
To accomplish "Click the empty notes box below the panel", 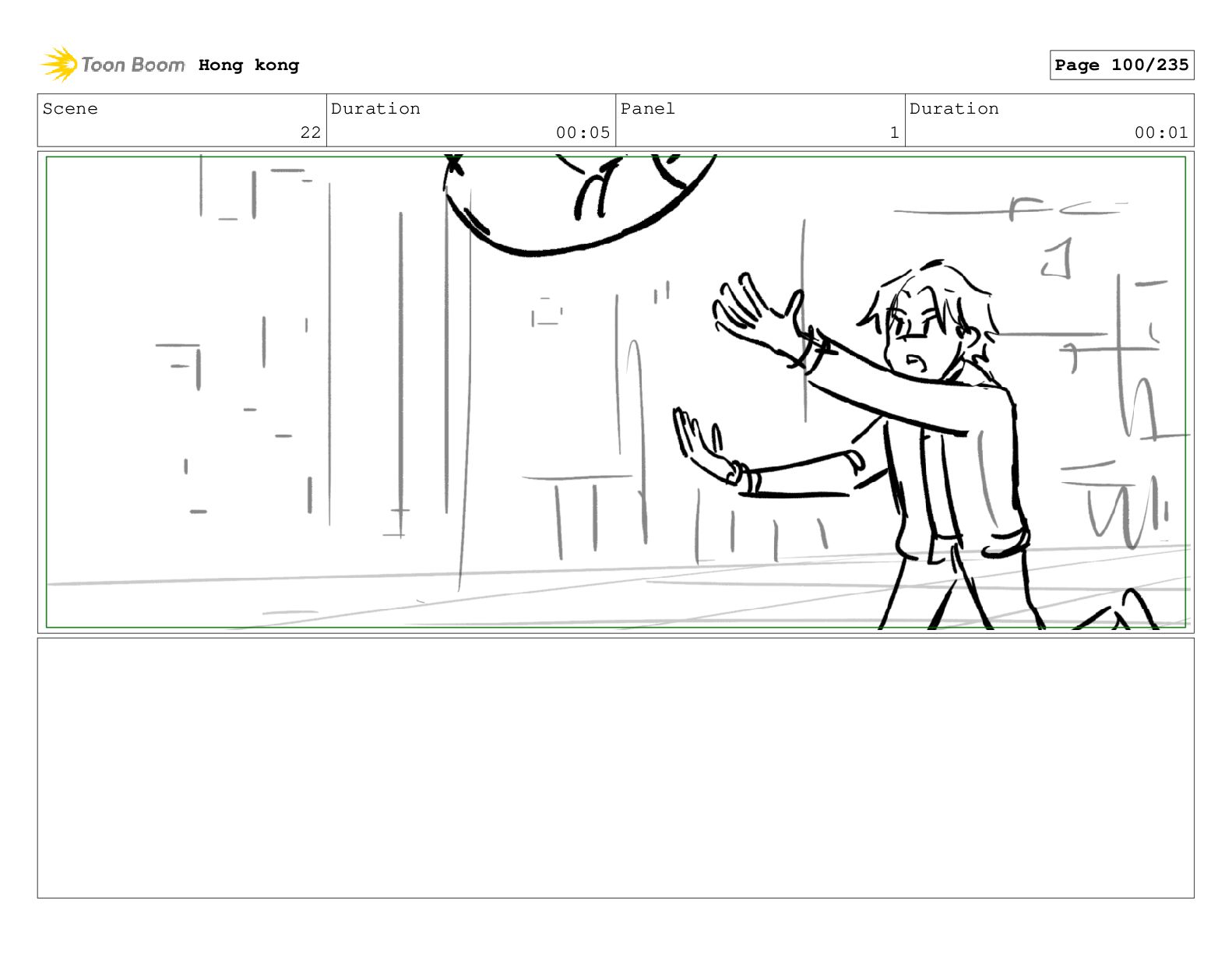I will [x=615, y=768].
